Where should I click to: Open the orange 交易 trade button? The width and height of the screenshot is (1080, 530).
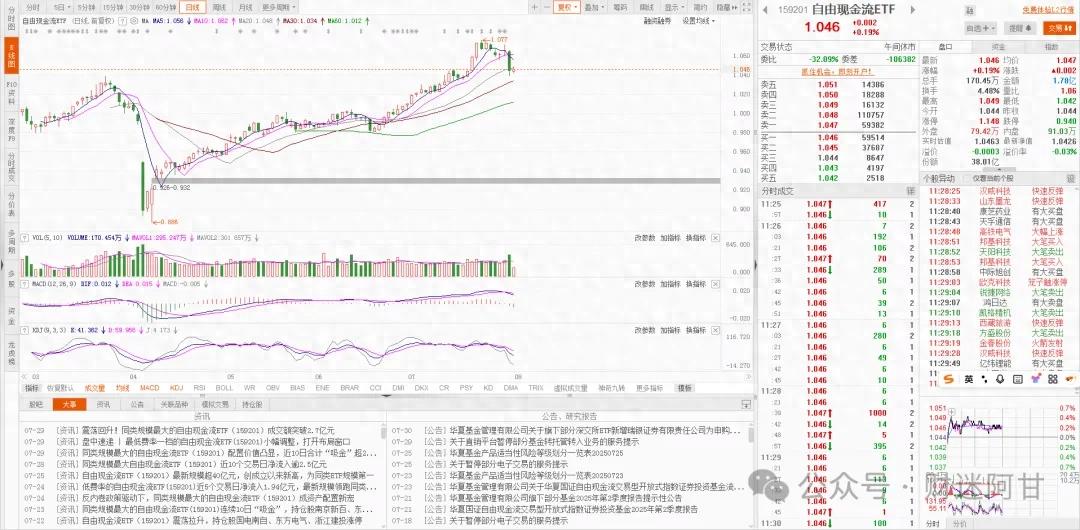click(1059, 28)
